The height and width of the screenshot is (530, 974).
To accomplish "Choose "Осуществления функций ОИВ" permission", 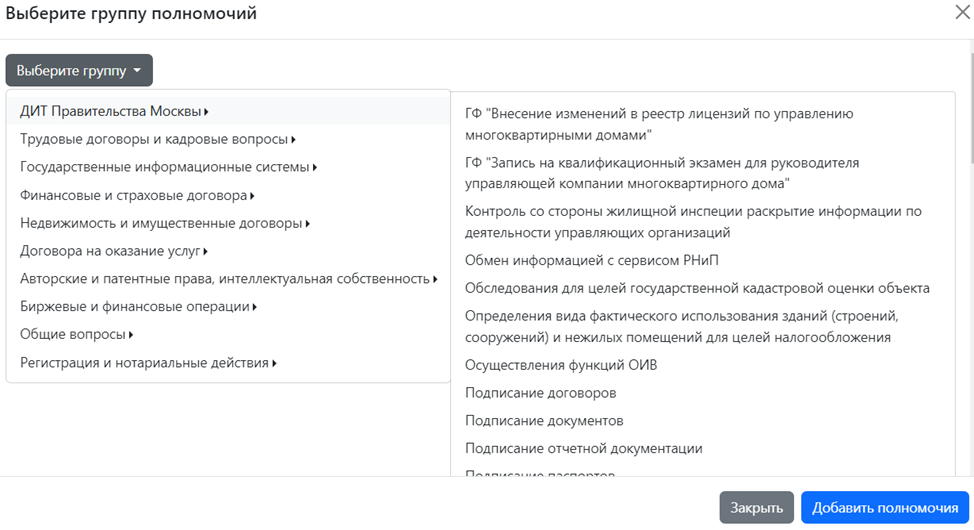I will pos(561,365).
